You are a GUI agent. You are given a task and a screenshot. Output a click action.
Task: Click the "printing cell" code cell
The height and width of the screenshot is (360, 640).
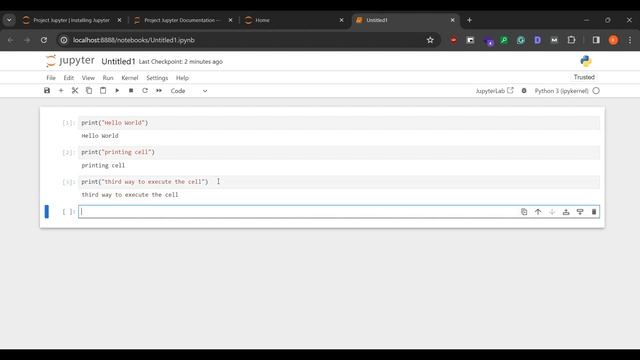(339, 152)
